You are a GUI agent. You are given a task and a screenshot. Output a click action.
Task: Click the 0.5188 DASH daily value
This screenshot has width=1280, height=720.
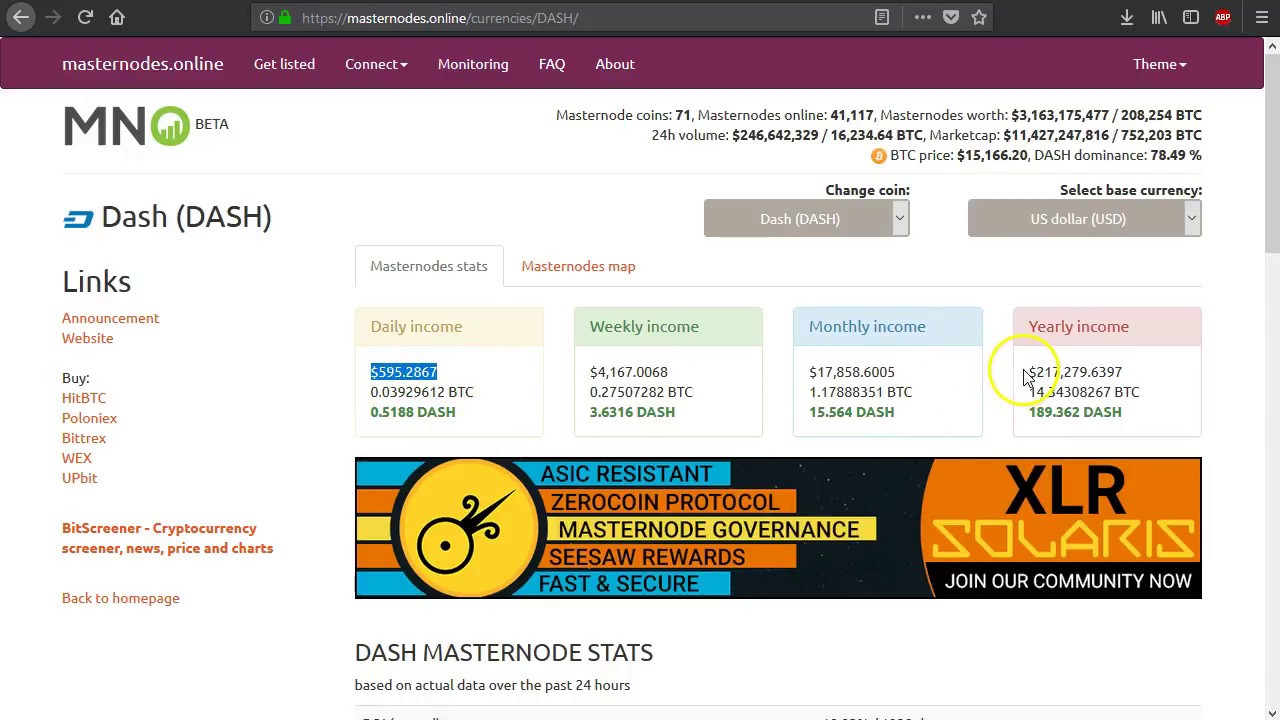click(413, 412)
